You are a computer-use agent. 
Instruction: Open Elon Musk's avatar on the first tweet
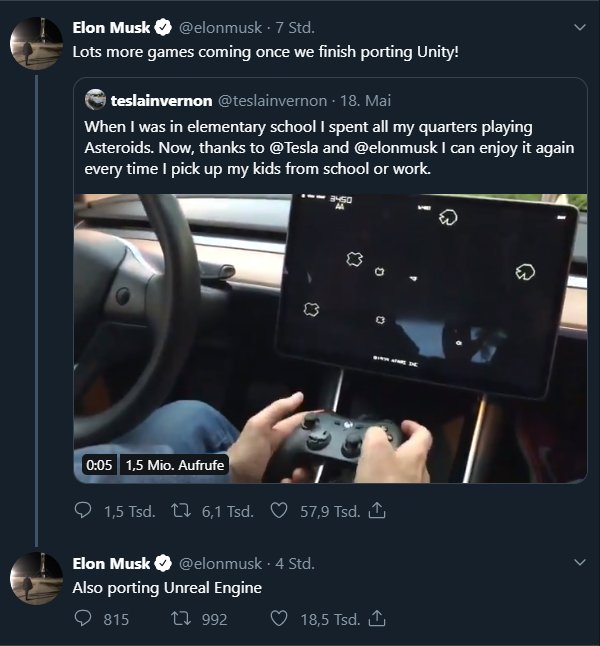(x=36, y=43)
